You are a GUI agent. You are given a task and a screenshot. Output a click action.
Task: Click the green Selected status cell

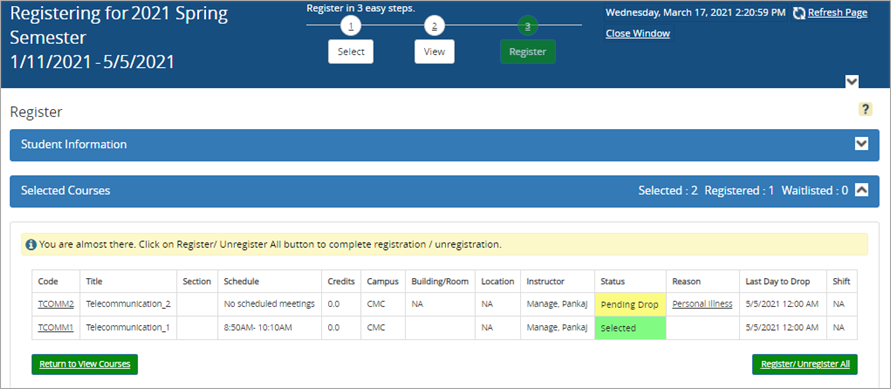coord(630,328)
